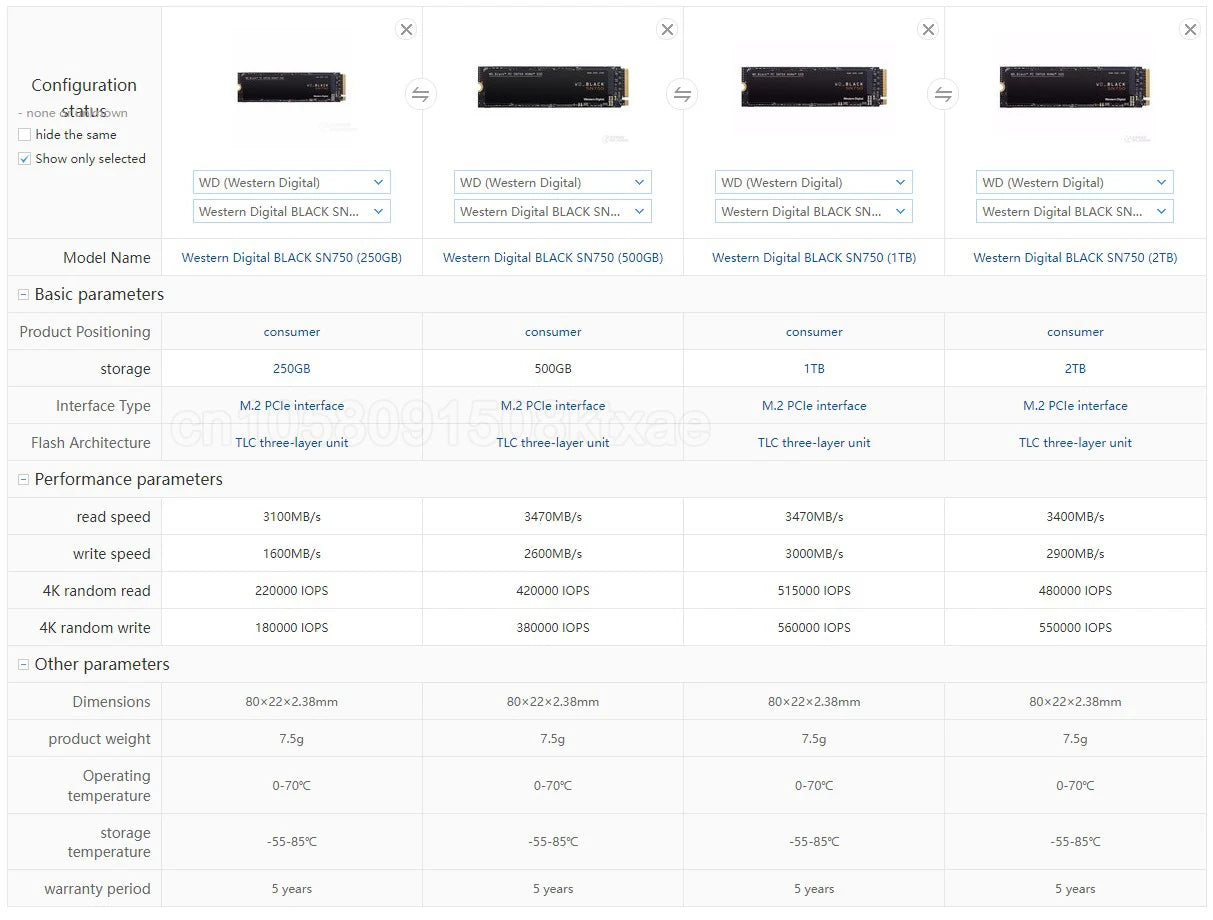Remove SN750 500GB from the comparison
The image size is (1213, 920).
click(667, 29)
